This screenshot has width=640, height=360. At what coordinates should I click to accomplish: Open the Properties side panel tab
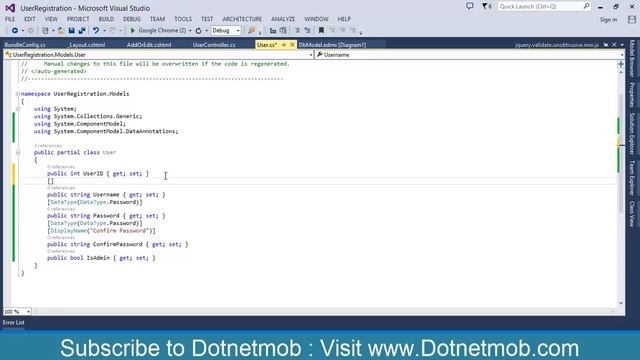coord(632,95)
